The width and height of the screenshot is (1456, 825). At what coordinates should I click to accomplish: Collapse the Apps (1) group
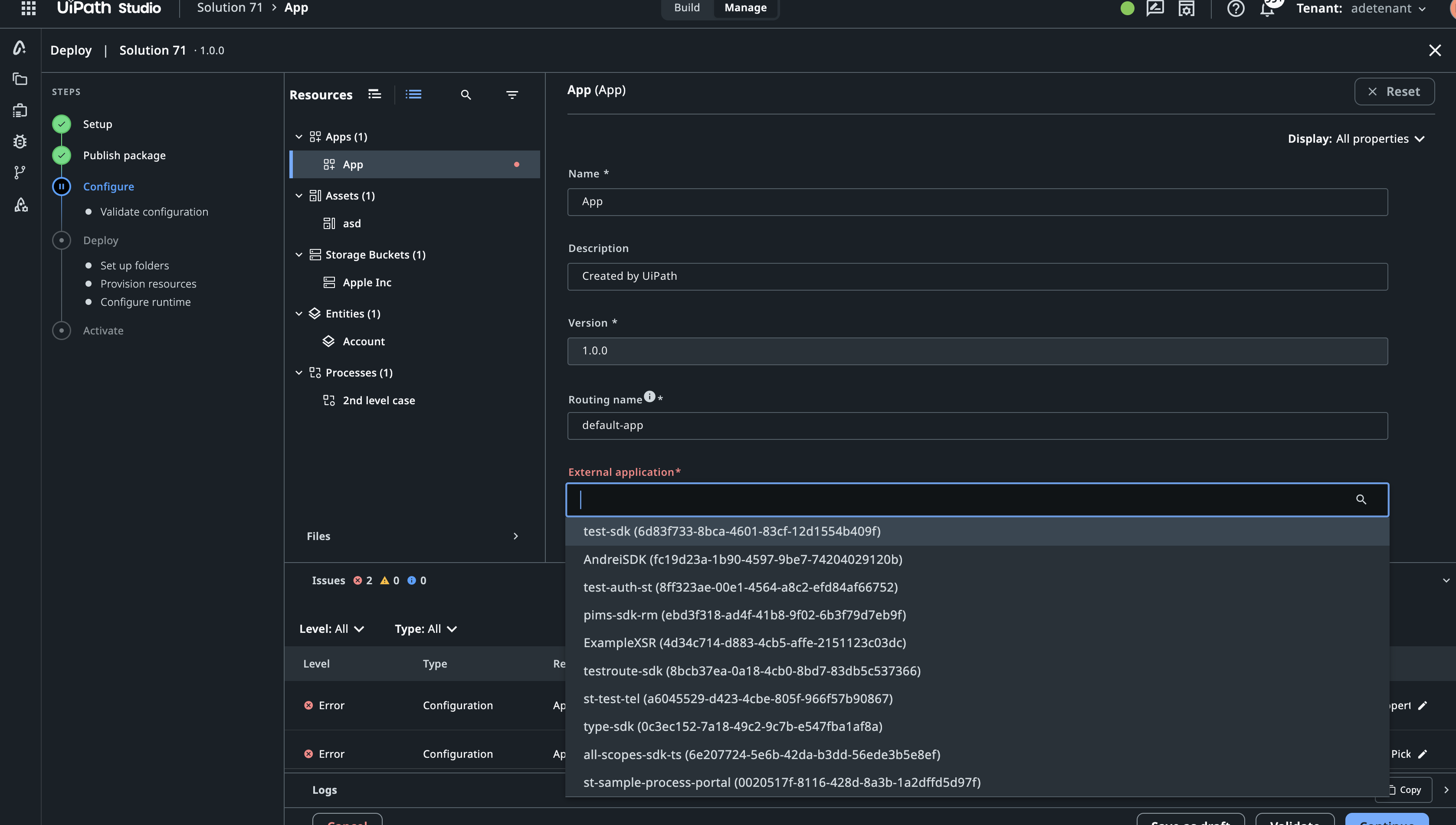(x=298, y=137)
